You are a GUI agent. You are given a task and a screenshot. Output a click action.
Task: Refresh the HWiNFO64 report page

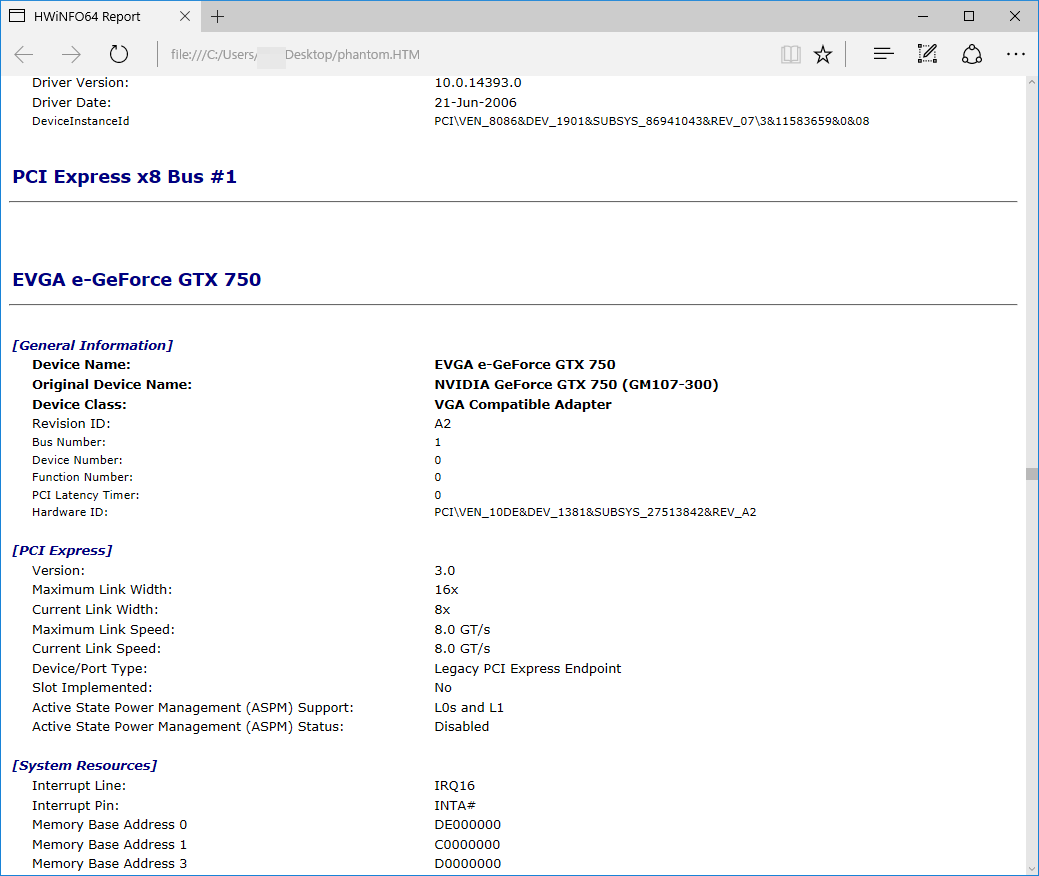pos(119,54)
